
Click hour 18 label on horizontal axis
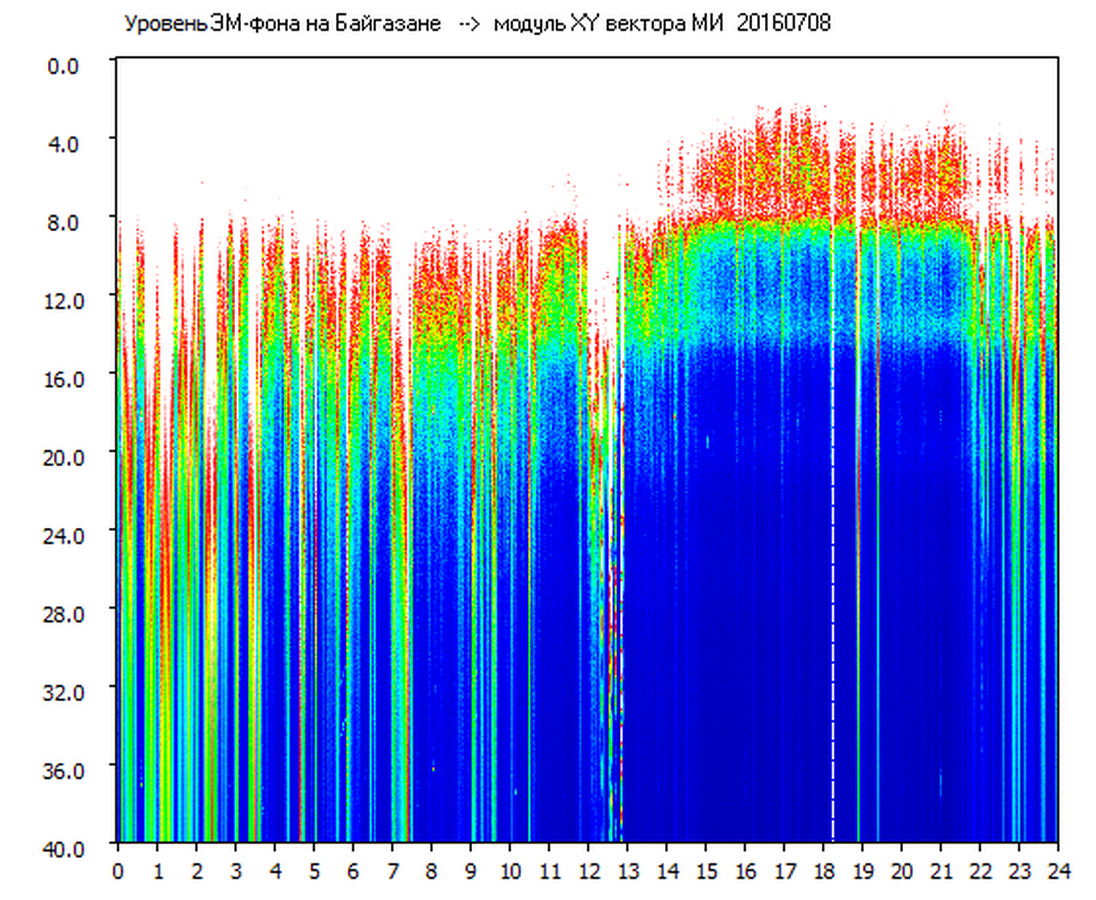click(823, 871)
